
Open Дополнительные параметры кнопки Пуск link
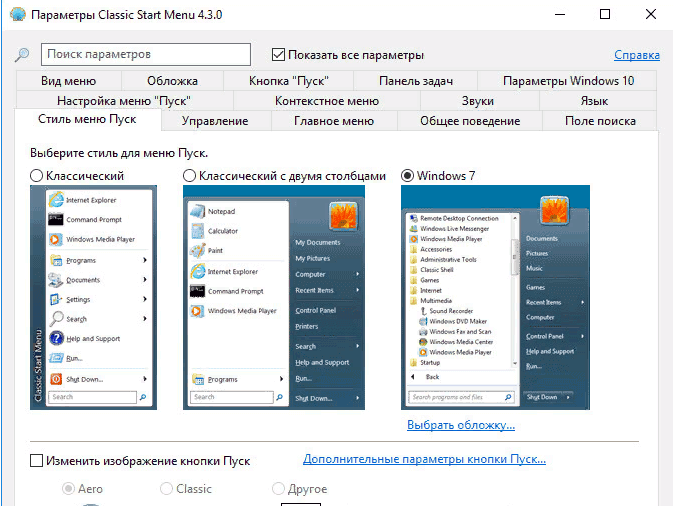click(424, 459)
